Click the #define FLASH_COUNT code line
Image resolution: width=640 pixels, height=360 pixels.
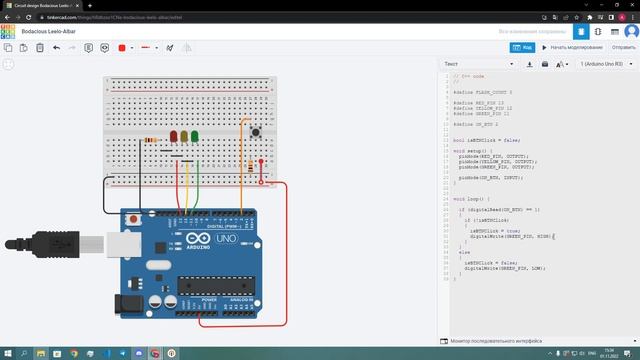click(482, 92)
